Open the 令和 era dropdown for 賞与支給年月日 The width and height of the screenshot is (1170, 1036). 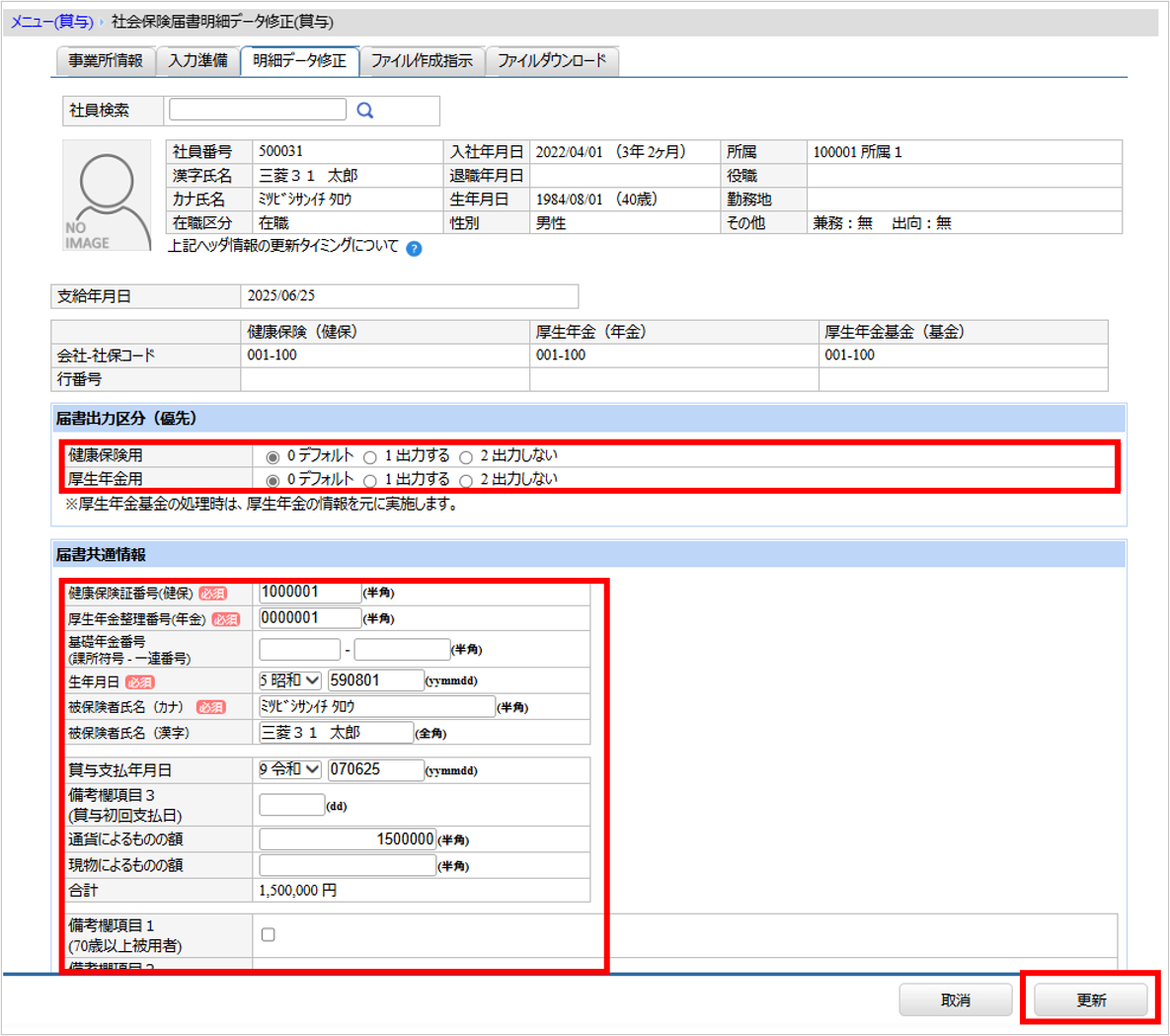pyautogui.click(x=290, y=768)
